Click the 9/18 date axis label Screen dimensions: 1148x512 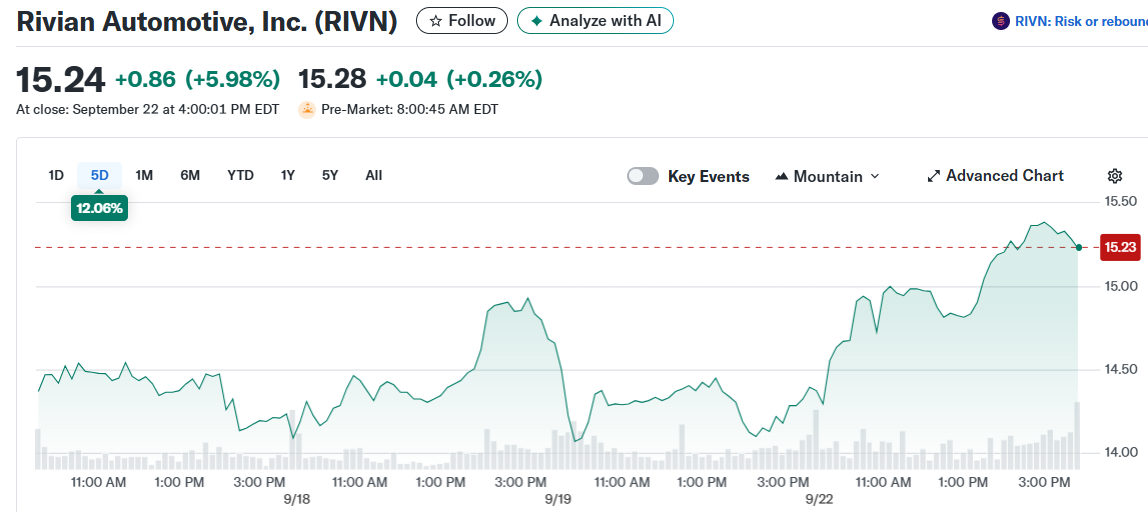297,499
